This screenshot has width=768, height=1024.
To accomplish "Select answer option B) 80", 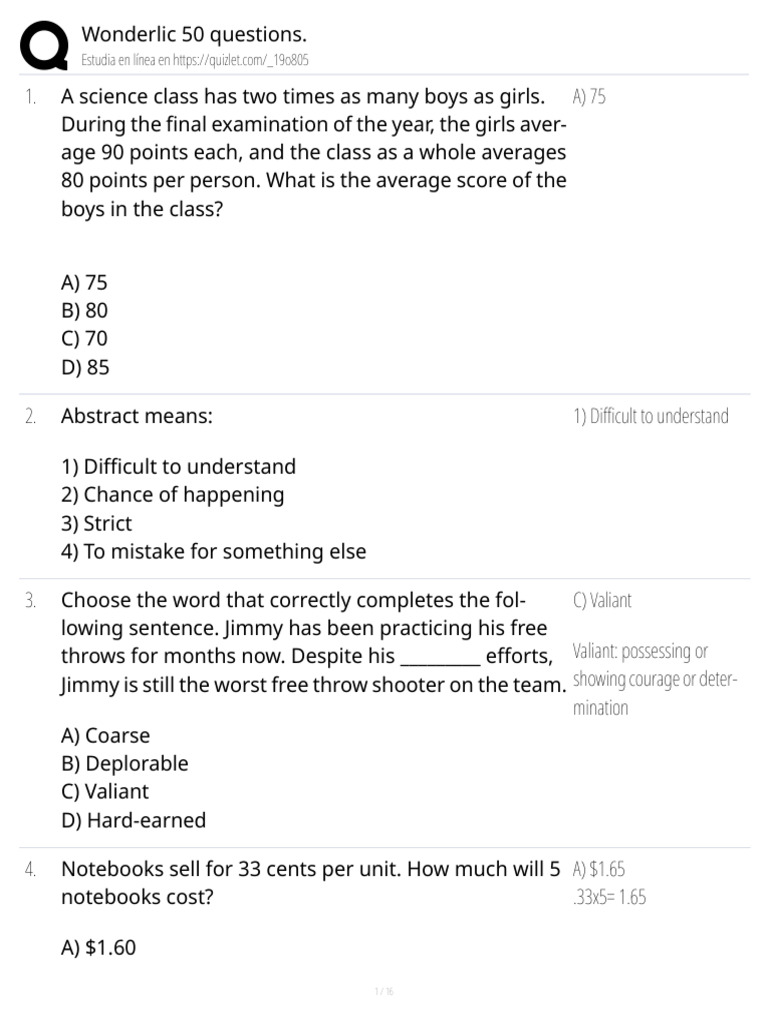I will [84, 310].
